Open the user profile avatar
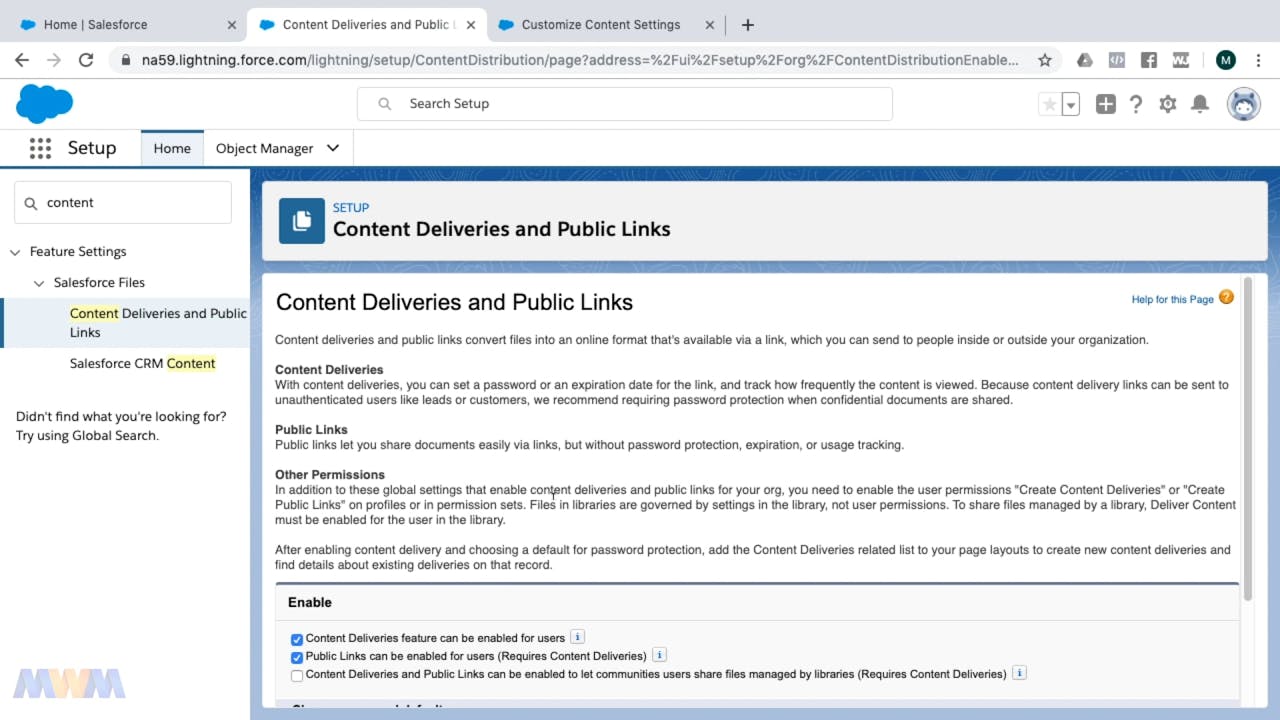Screen dimensions: 1280x720 point(1244,104)
